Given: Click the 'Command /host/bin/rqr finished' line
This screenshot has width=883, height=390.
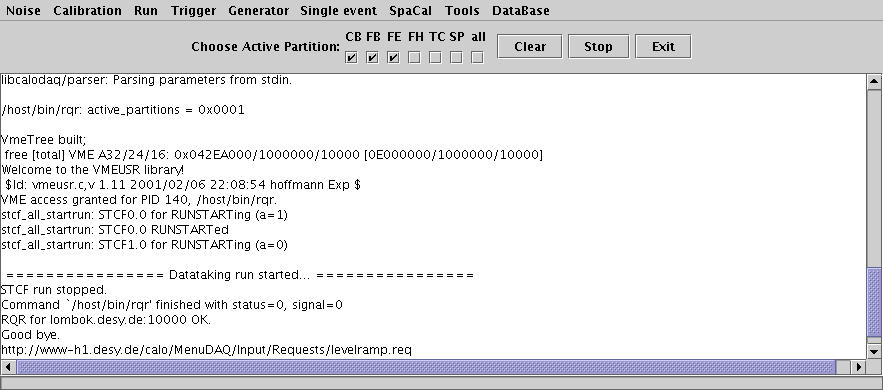Looking at the screenshot, I should (x=172, y=305).
